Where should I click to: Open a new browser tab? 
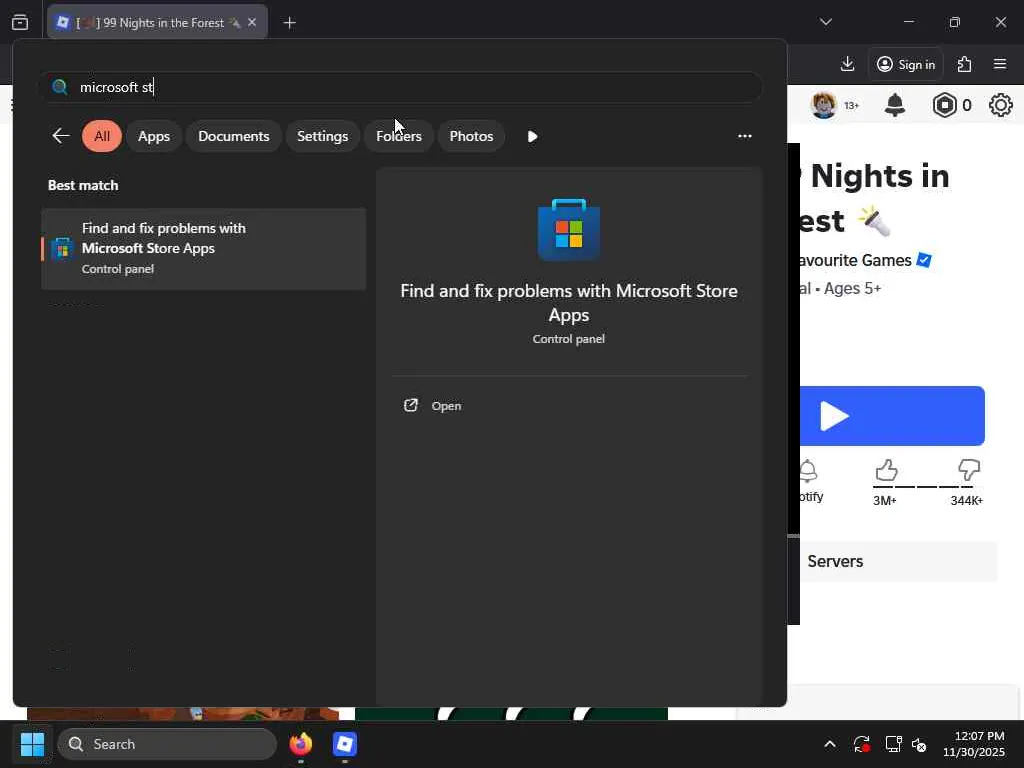click(289, 23)
